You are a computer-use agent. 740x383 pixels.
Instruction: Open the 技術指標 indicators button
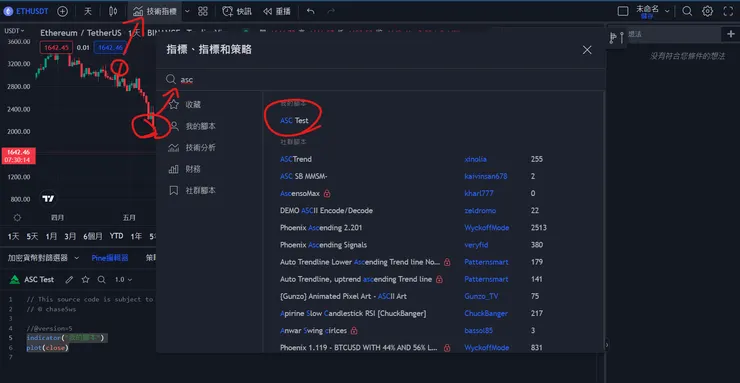click(x=155, y=11)
